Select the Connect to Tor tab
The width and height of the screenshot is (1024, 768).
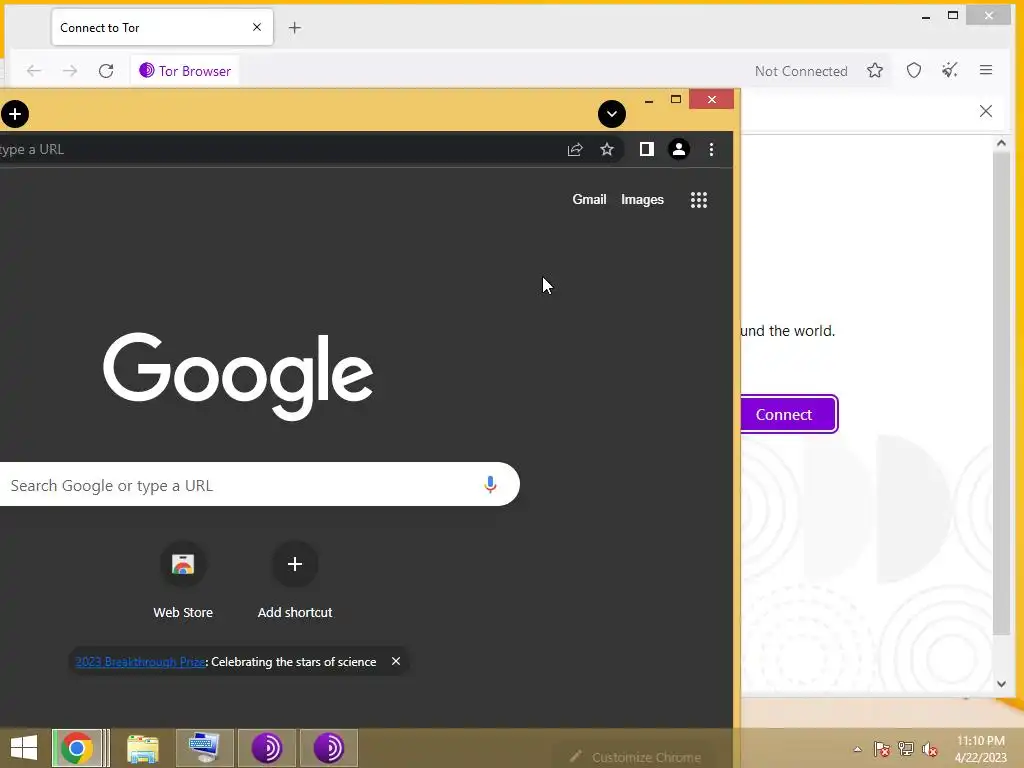click(x=162, y=27)
